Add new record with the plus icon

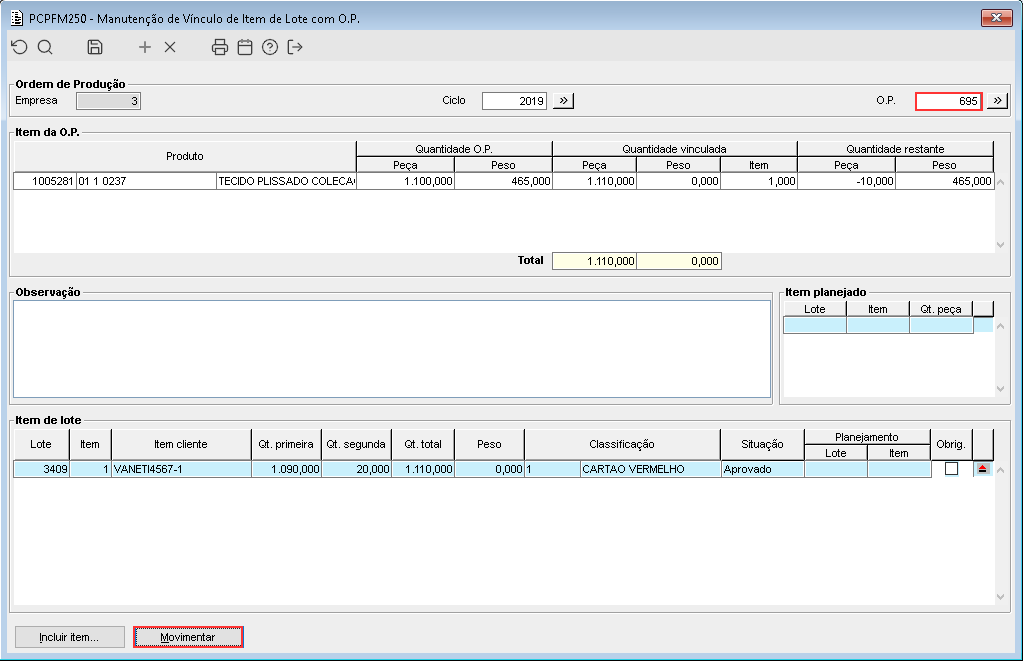pyautogui.click(x=145, y=47)
